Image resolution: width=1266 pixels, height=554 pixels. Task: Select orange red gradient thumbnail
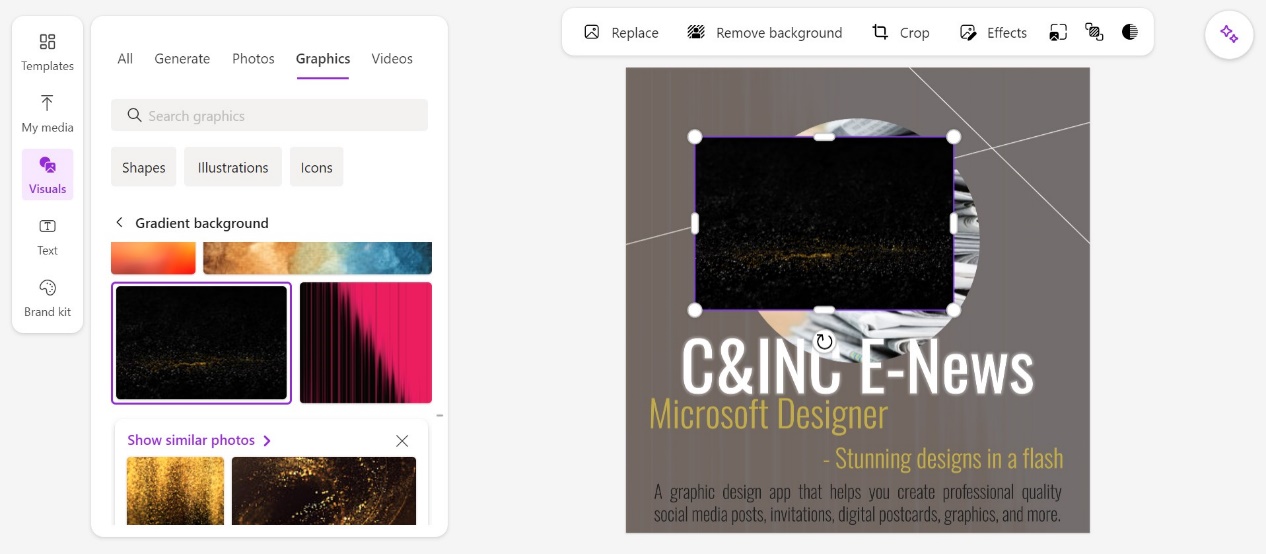click(x=153, y=258)
